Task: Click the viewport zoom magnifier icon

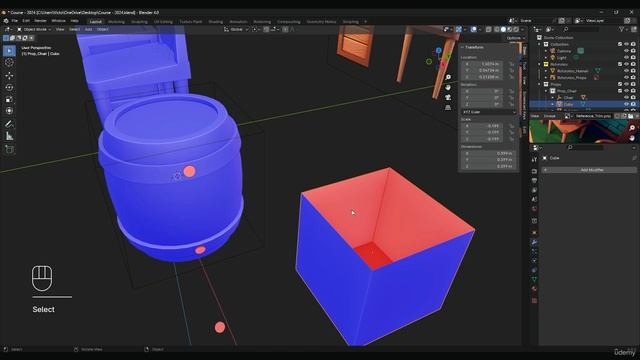Action: click(448, 77)
